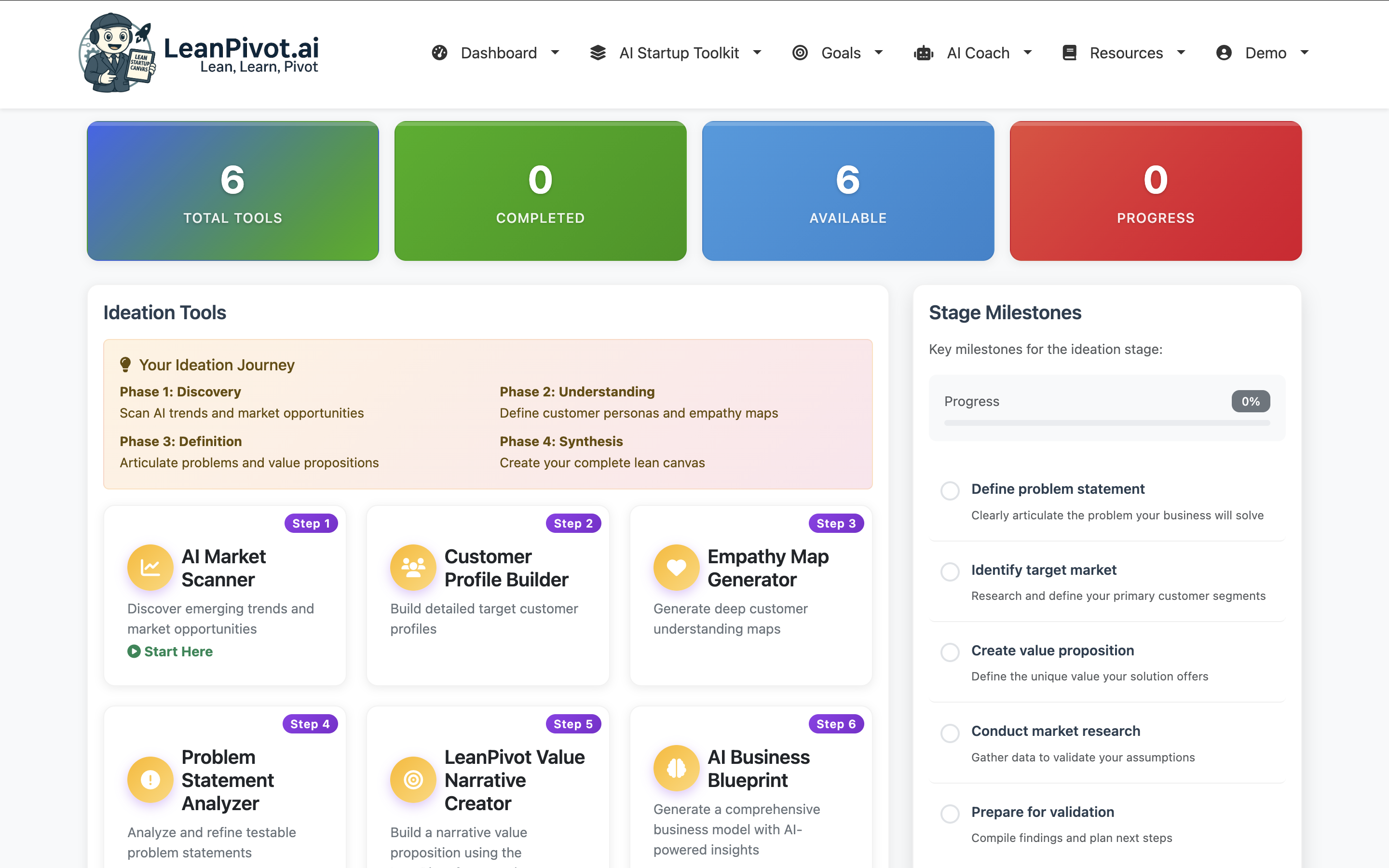Click the Empathy Map Generator heart icon

(676, 567)
